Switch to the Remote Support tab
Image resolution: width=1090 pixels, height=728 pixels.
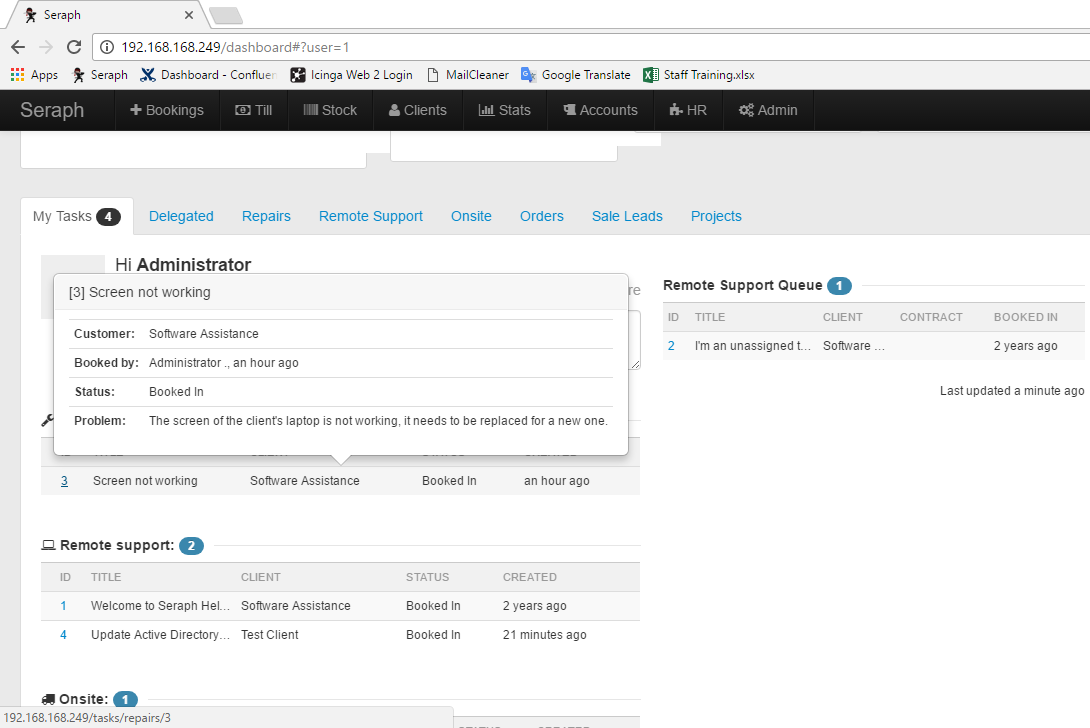(x=370, y=216)
